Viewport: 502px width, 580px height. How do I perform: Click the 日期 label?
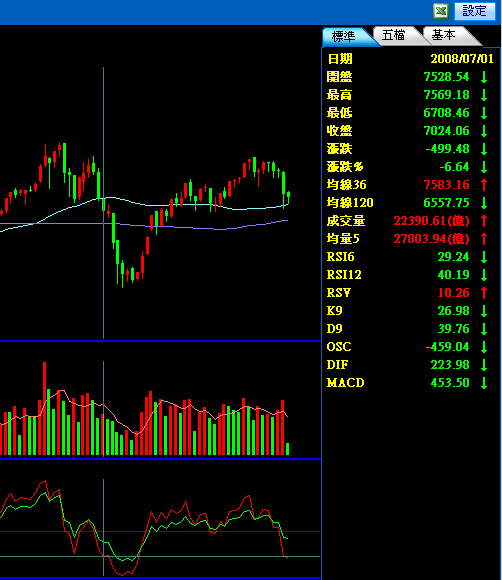[x=340, y=59]
